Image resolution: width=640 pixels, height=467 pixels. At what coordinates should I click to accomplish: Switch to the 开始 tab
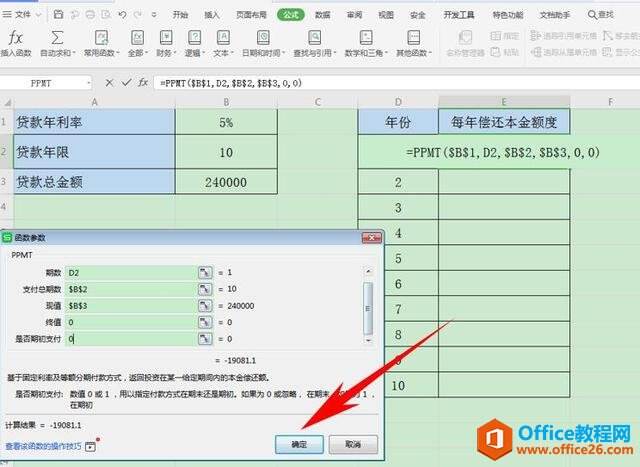[180, 15]
